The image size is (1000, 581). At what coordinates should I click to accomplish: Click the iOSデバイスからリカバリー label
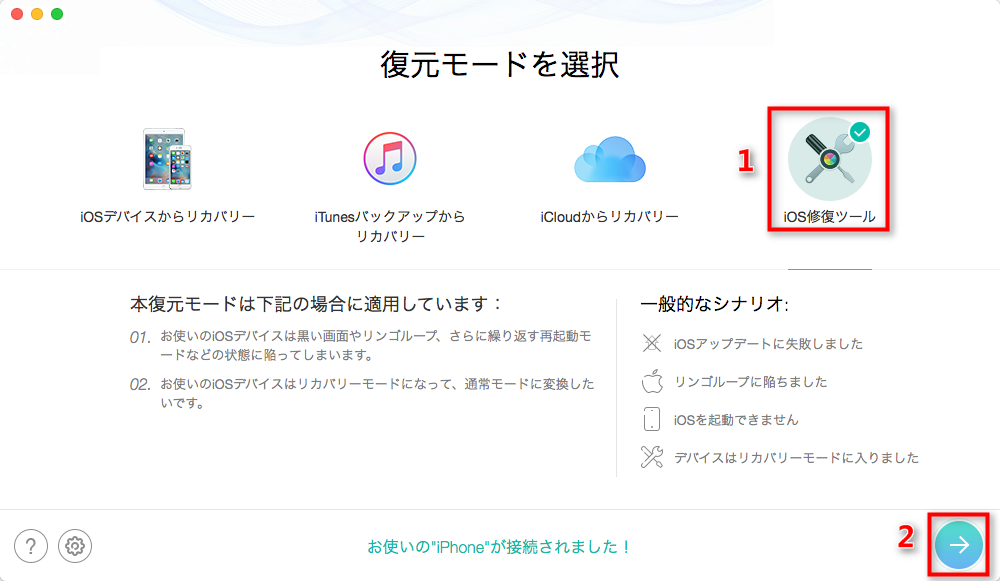pos(168,217)
